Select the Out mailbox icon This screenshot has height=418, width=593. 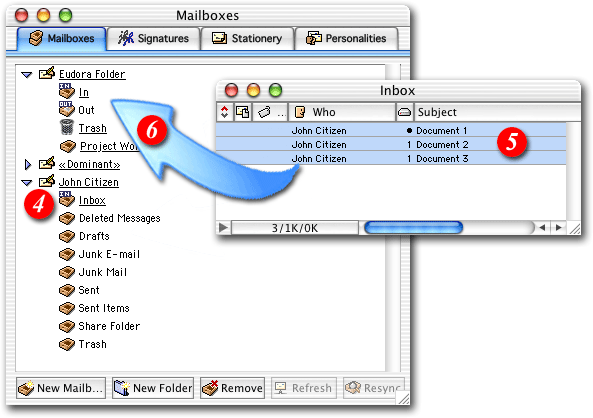point(67,109)
